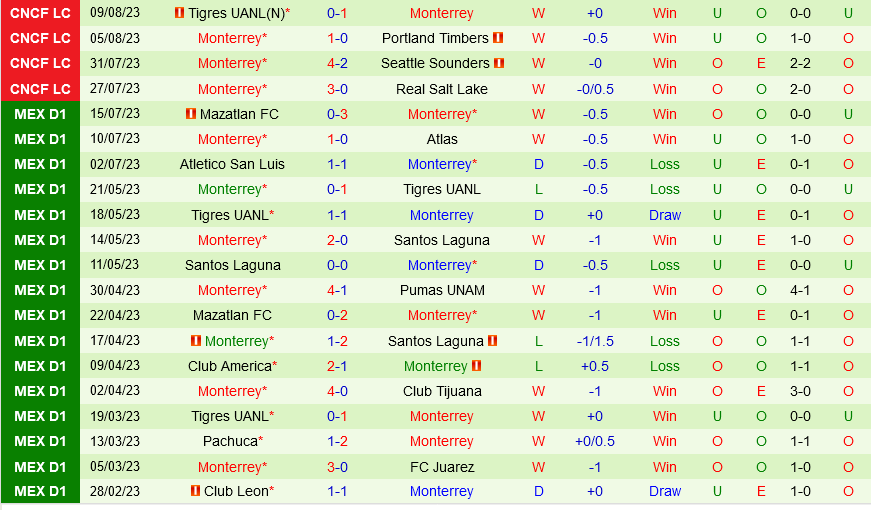Click the red card icon beside Tigres UANL(N)
Viewport: 871px width, 510px height.
(x=179, y=13)
